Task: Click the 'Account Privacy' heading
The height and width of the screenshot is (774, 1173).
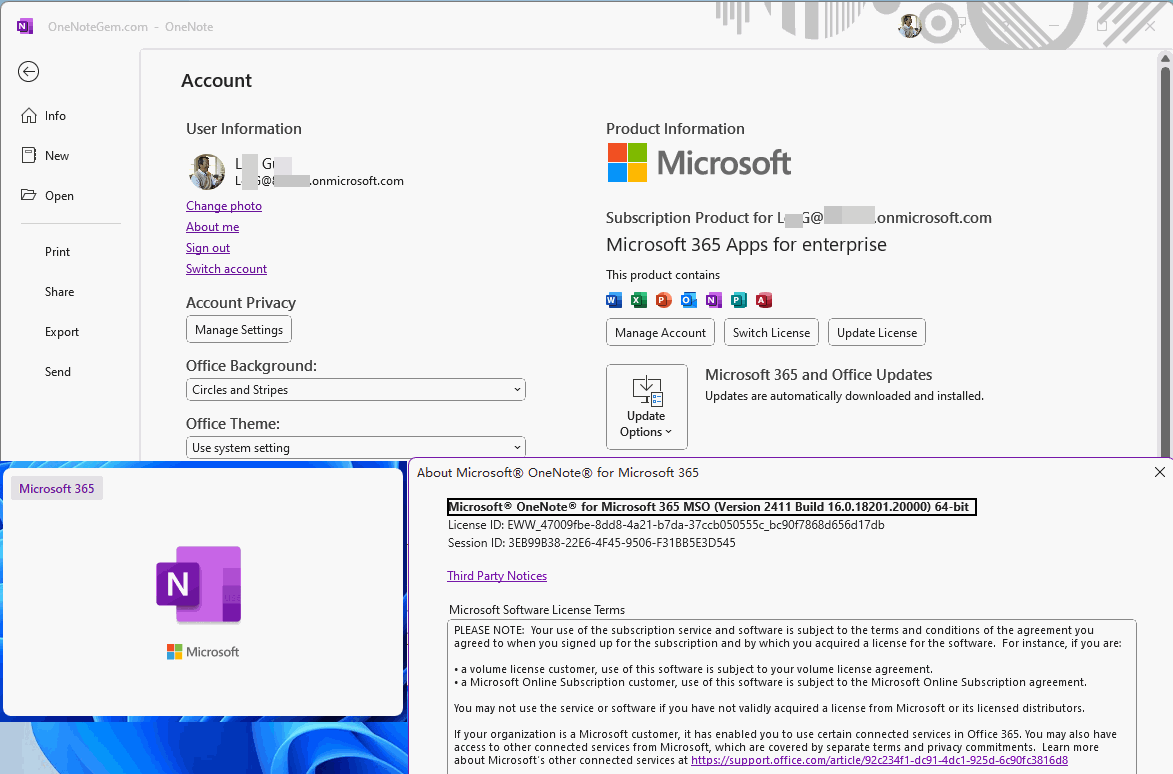Action: [241, 302]
